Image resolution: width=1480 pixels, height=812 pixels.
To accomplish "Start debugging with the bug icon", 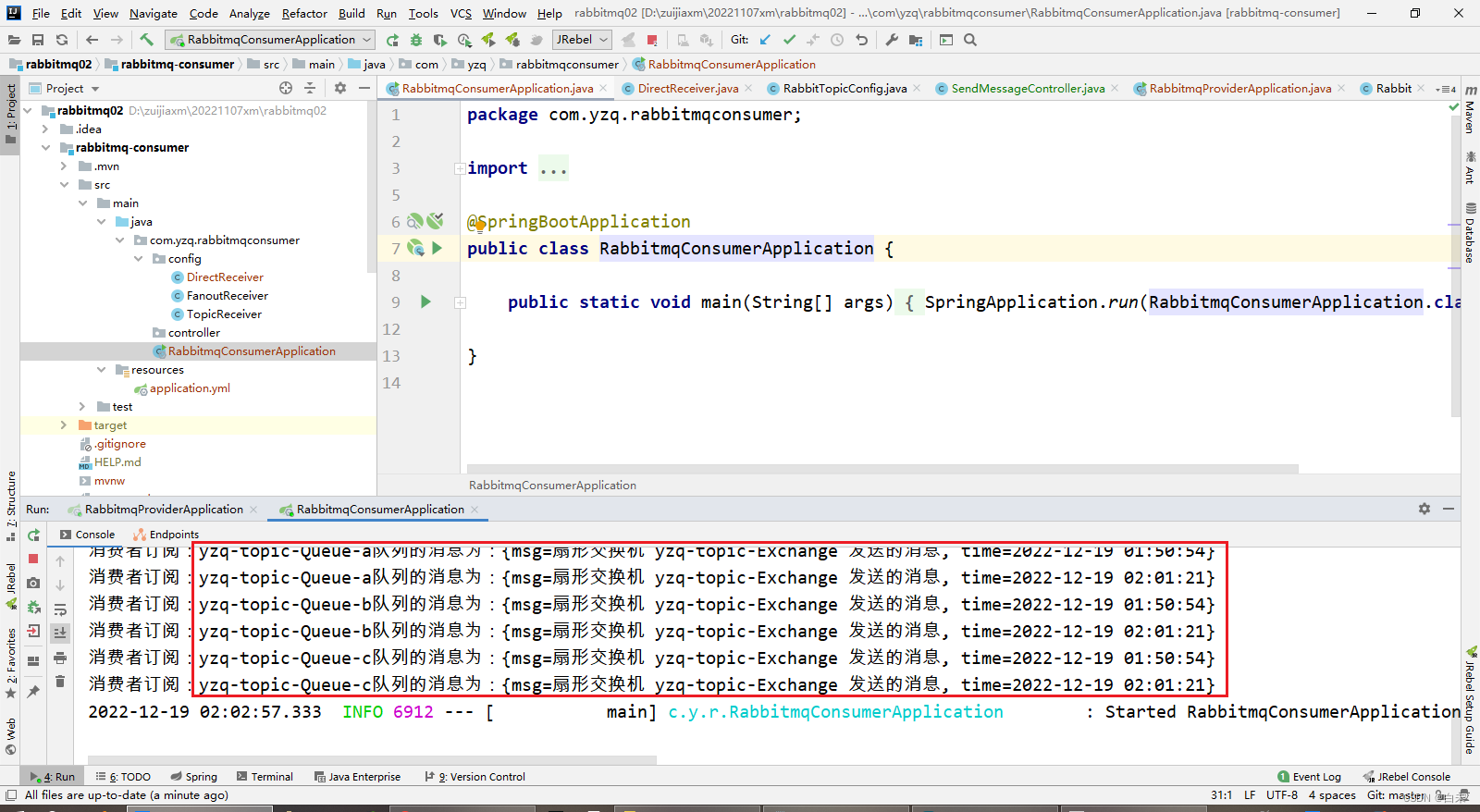I will point(416,40).
